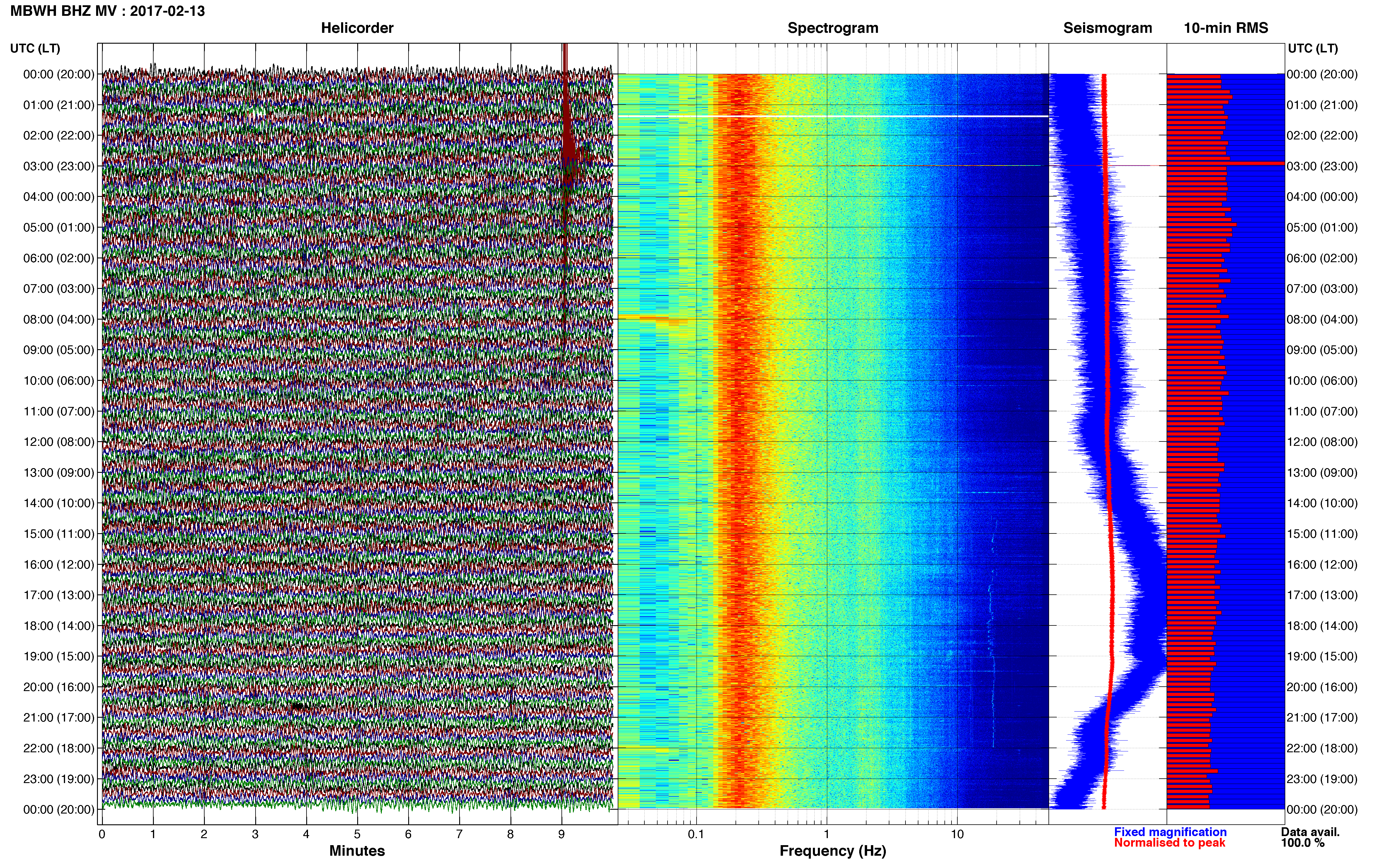Click frequency tick label '1' on spectrogram axis
The image size is (1389, 868).
[x=826, y=835]
